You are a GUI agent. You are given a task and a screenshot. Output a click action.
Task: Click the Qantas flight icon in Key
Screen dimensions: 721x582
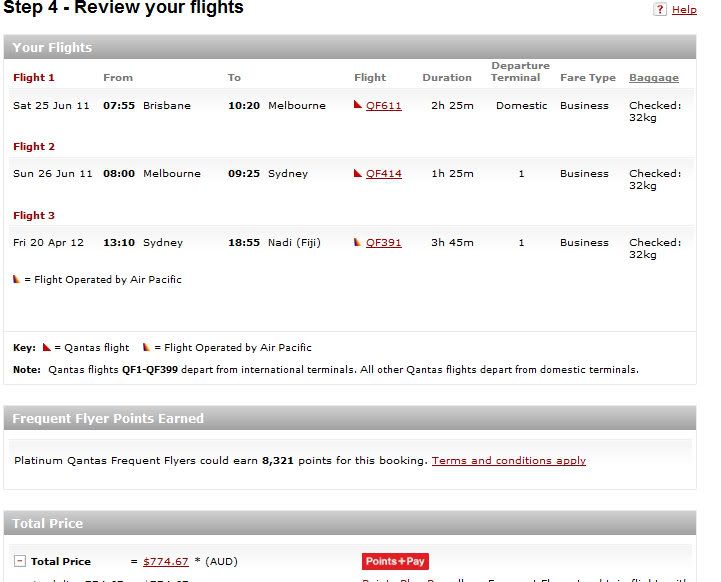click(x=46, y=347)
